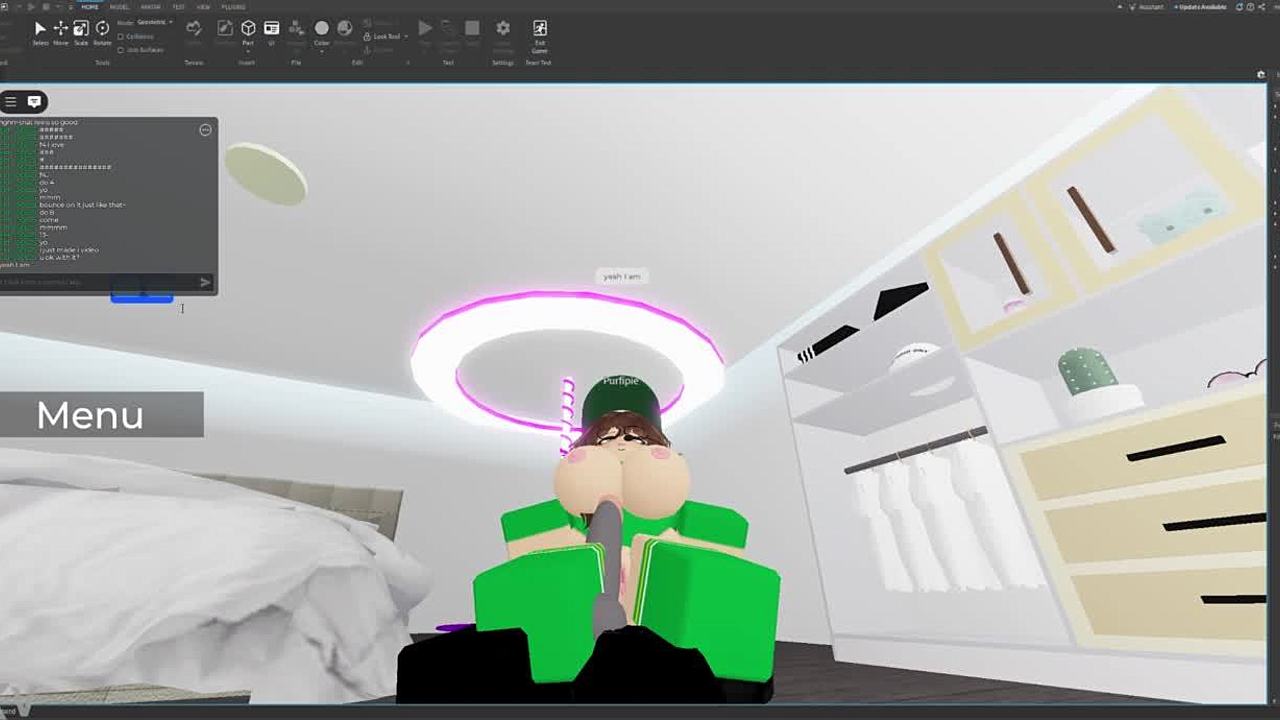Switch to the Model ribbon tab

pos(119,7)
